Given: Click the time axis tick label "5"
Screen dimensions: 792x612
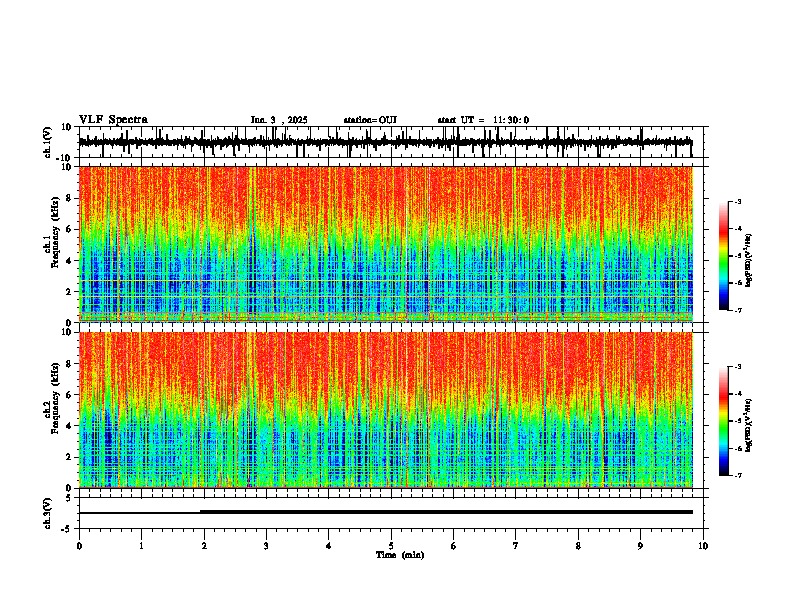Looking at the screenshot, I should (x=391, y=546).
